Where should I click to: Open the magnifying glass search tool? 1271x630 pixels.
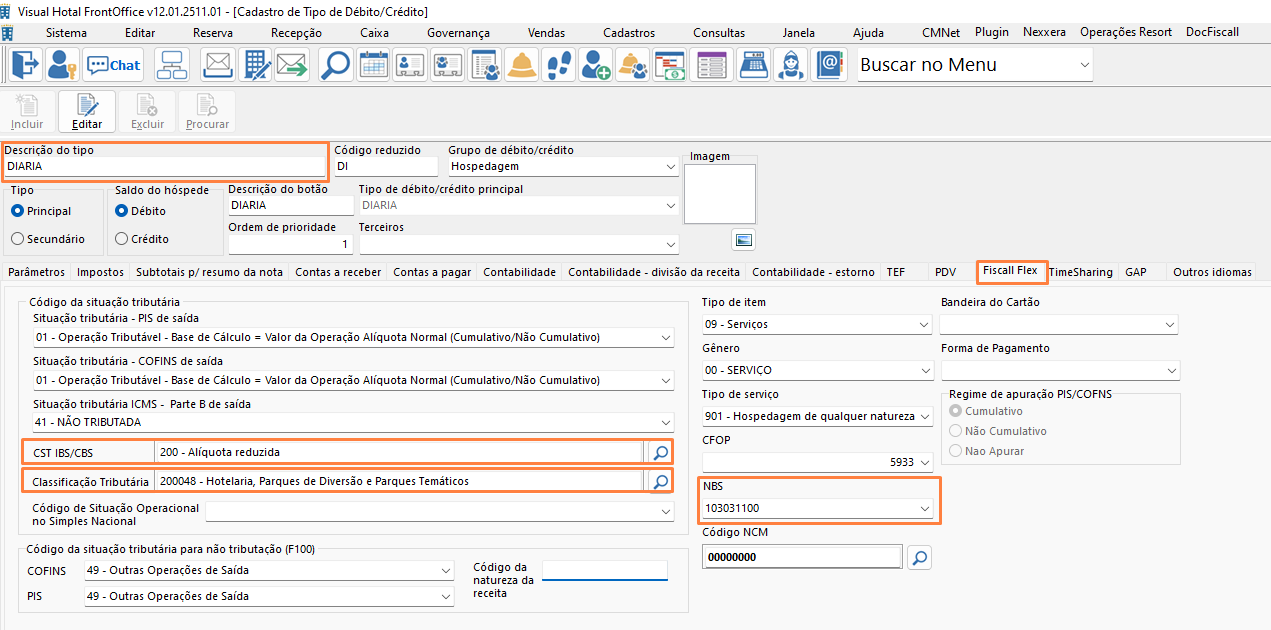coord(335,65)
